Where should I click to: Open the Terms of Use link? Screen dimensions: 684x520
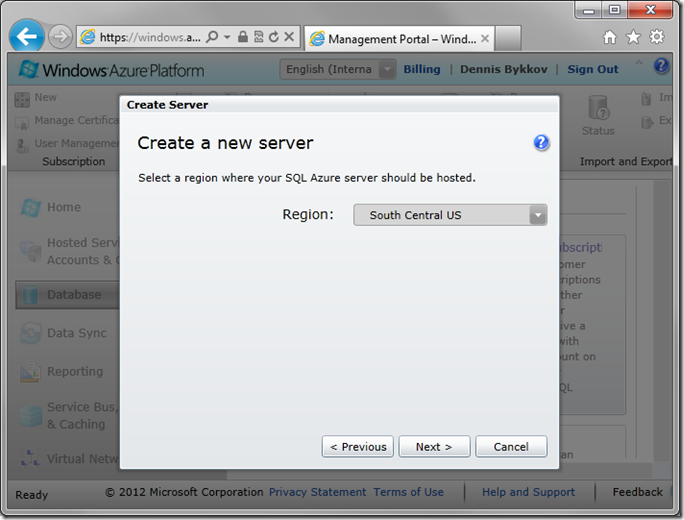click(x=408, y=492)
